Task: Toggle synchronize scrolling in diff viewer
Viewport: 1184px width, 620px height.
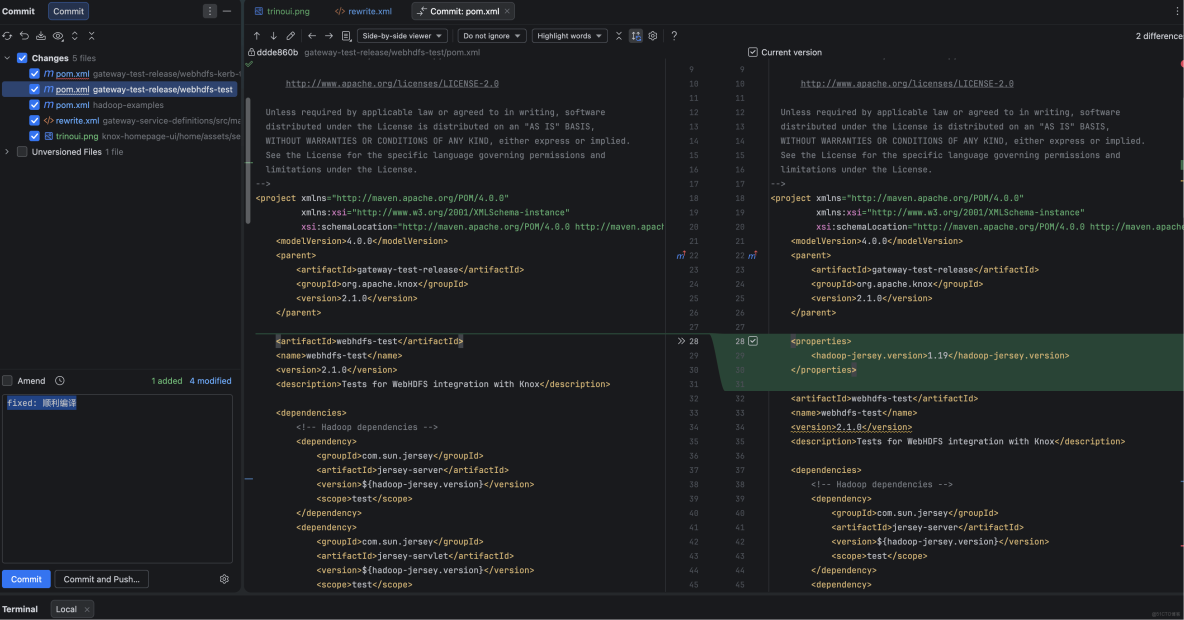Action: tap(636, 35)
